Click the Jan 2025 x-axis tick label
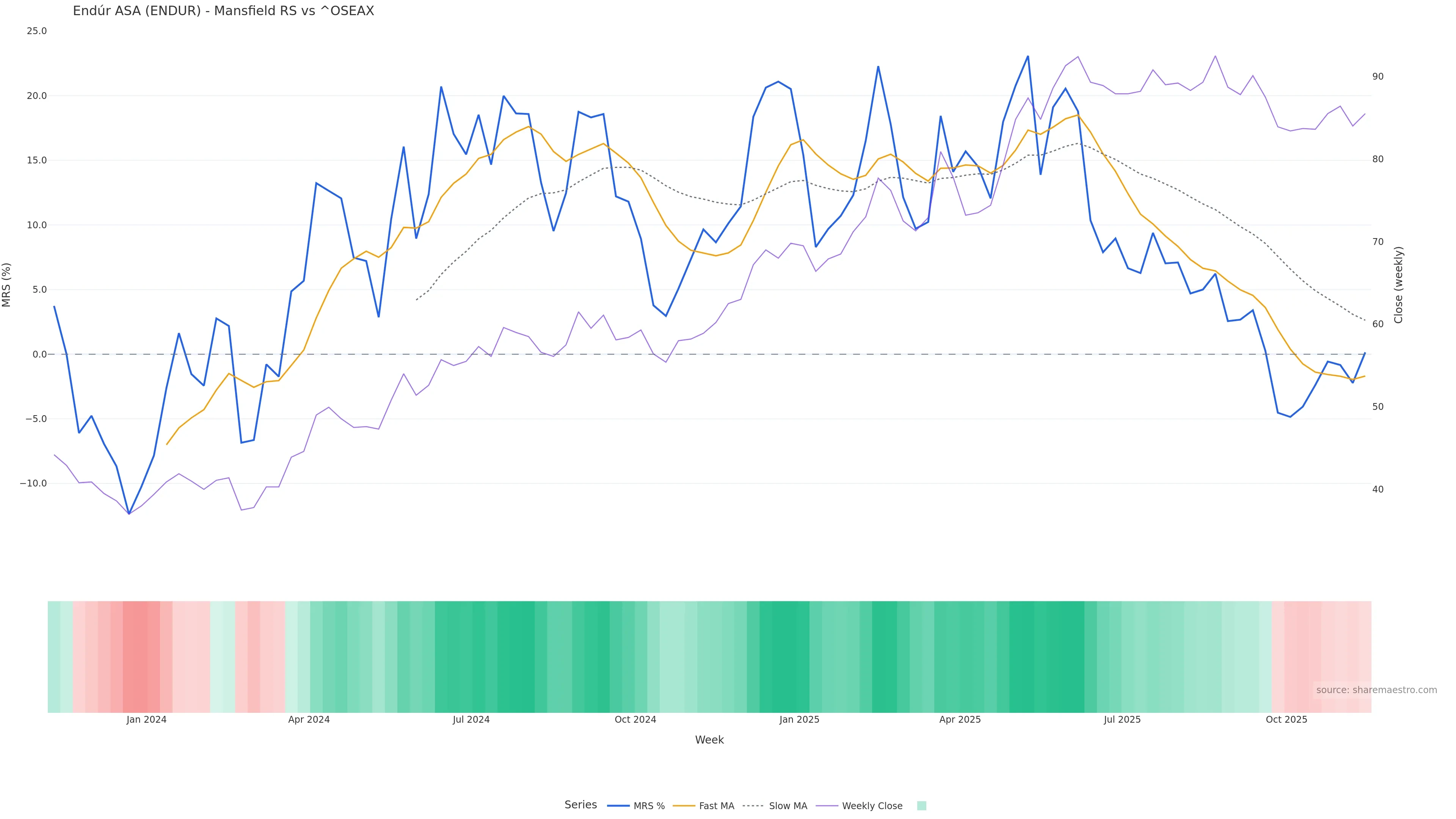This screenshot has height=819, width=1456. (799, 720)
